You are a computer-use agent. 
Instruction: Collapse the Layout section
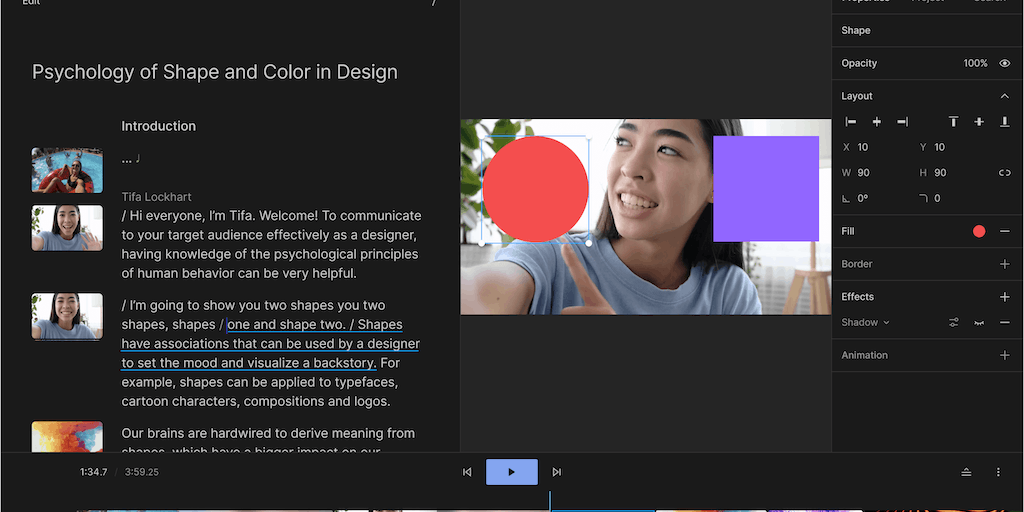tap(1005, 96)
